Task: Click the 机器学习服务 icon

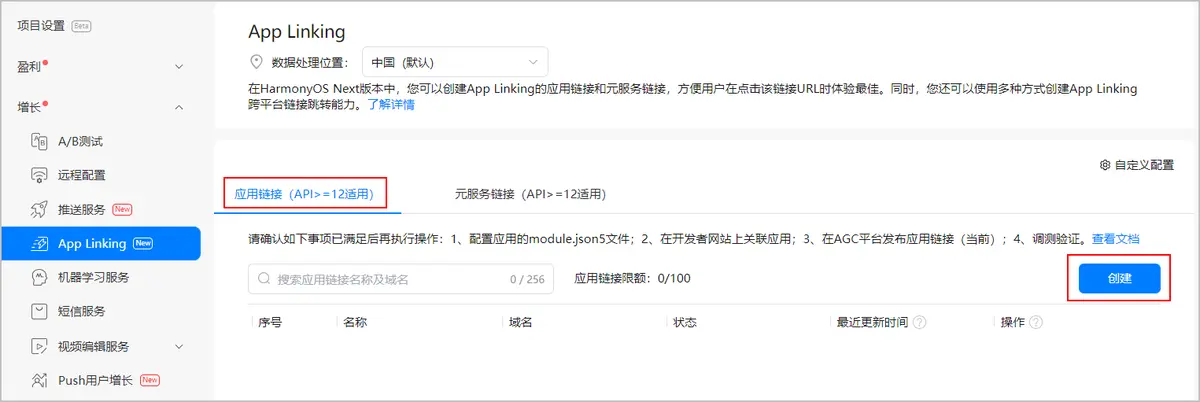Action: pyautogui.click(x=40, y=277)
